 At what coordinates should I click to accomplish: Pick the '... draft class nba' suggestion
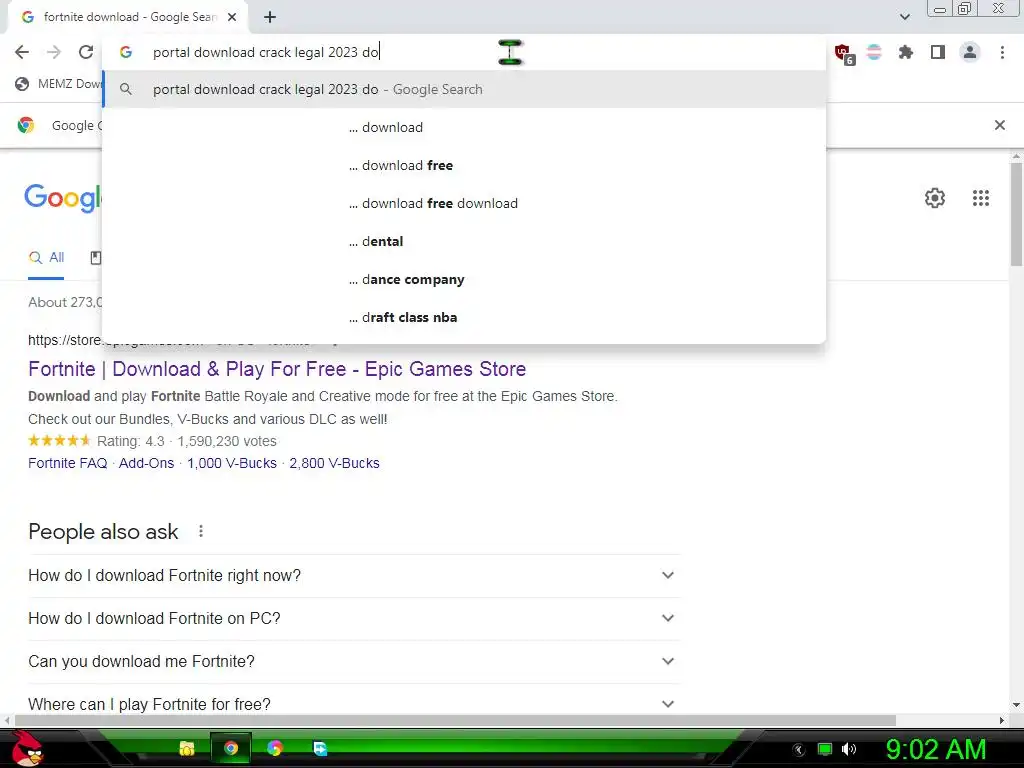tap(464, 317)
